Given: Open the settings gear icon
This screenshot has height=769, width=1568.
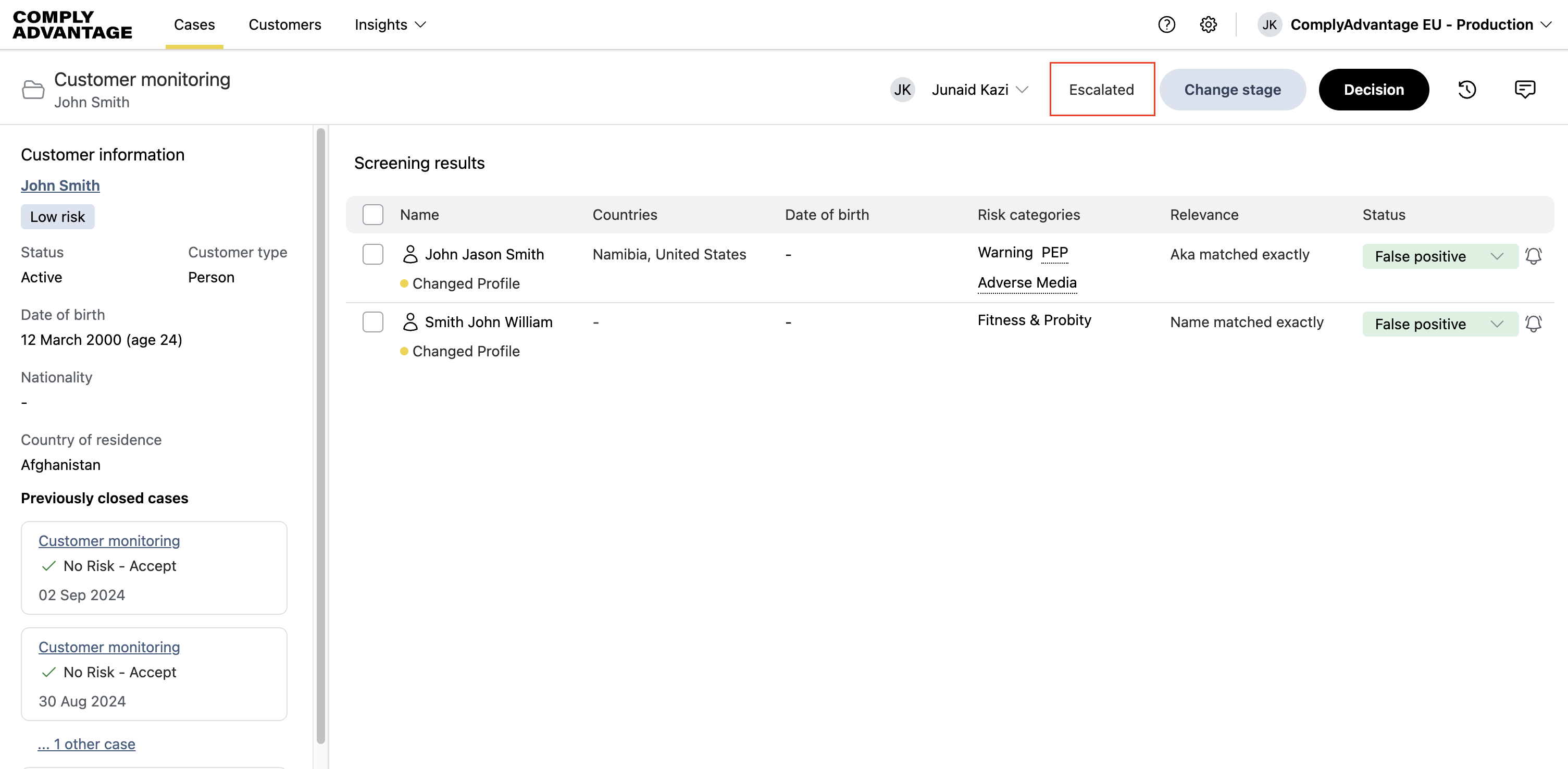Looking at the screenshot, I should coord(1208,24).
